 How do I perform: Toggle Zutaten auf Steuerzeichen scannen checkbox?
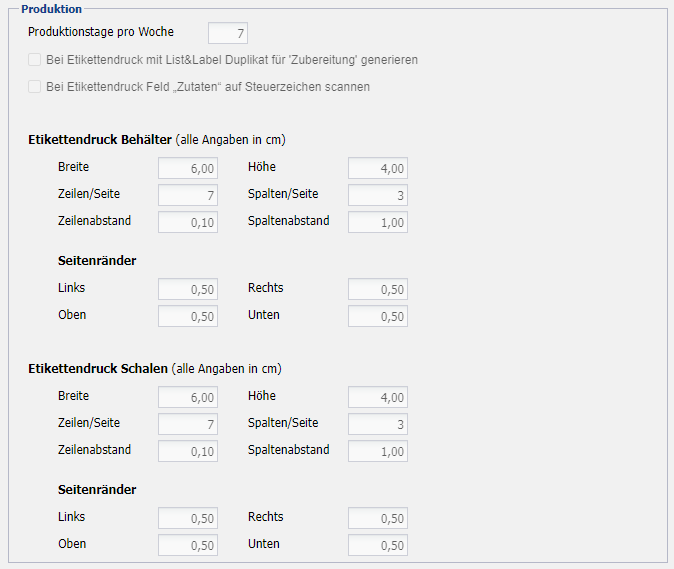pos(36,87)
